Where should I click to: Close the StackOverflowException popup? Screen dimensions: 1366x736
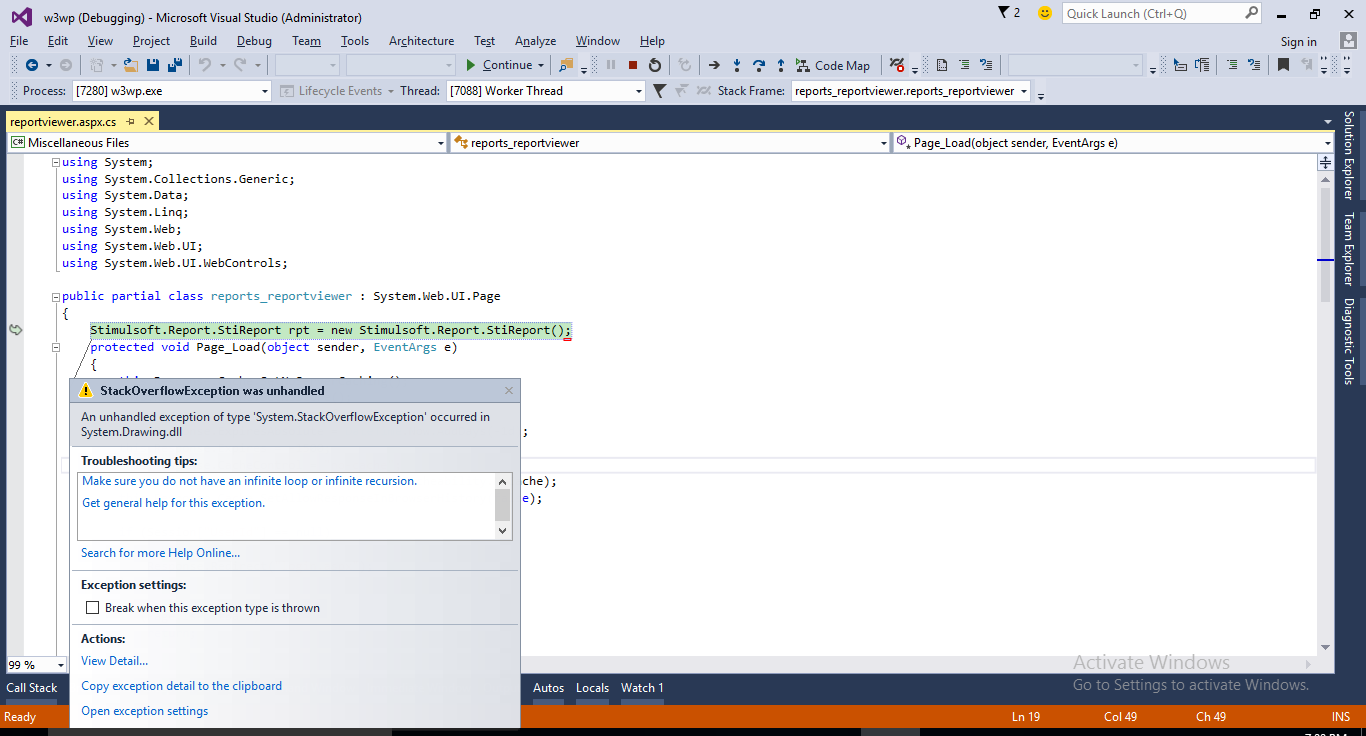tap(509, 391)
